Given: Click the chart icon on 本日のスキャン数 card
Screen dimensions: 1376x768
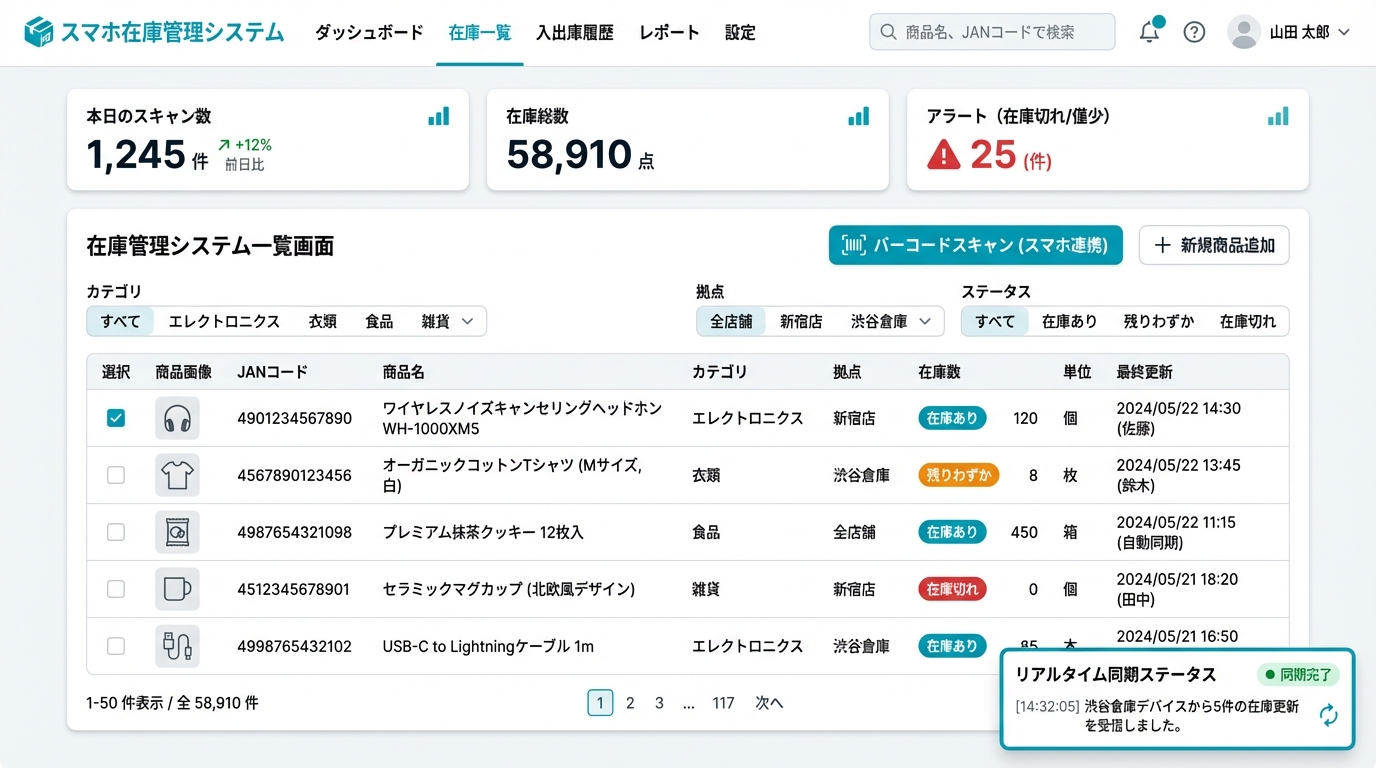Looking at the screenshot, I should tap(438, 116).
